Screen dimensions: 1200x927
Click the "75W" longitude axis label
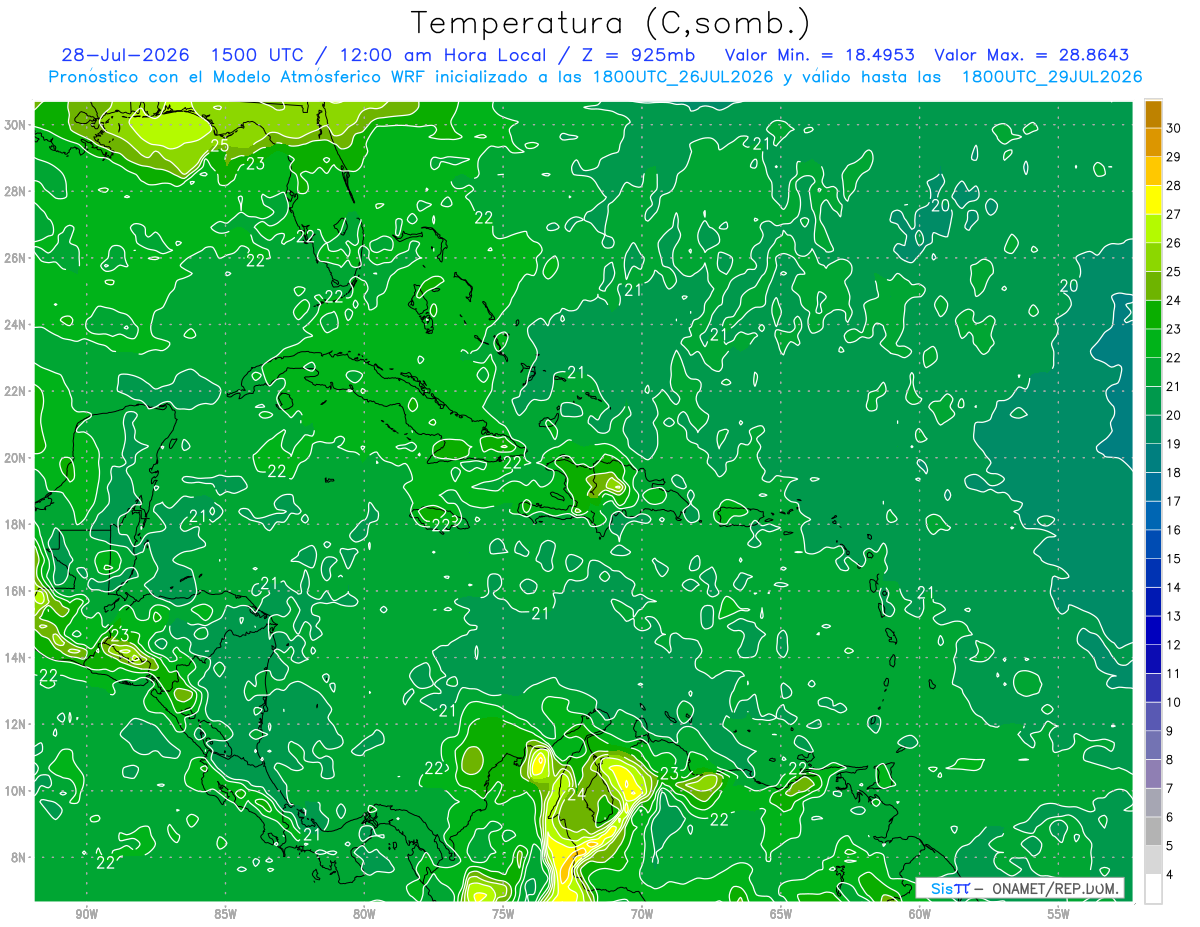pyautogui.click(x=503, y=913)
